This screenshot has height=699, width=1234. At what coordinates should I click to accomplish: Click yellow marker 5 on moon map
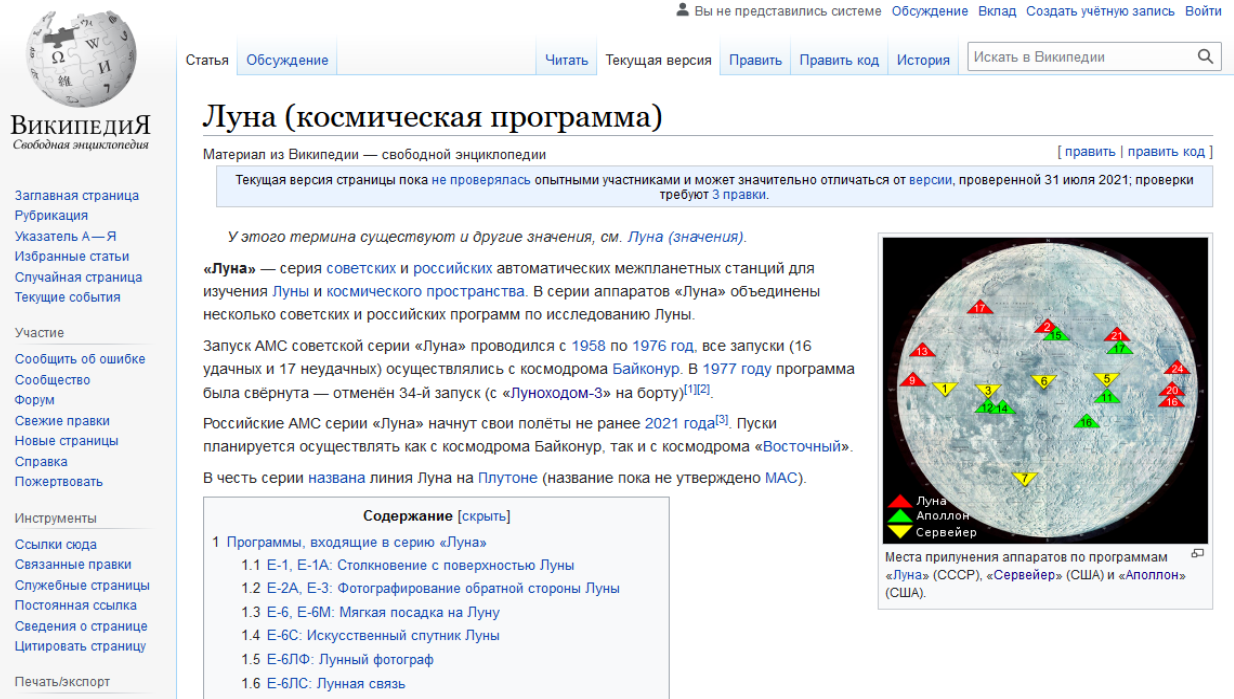tap(1106, 378)
